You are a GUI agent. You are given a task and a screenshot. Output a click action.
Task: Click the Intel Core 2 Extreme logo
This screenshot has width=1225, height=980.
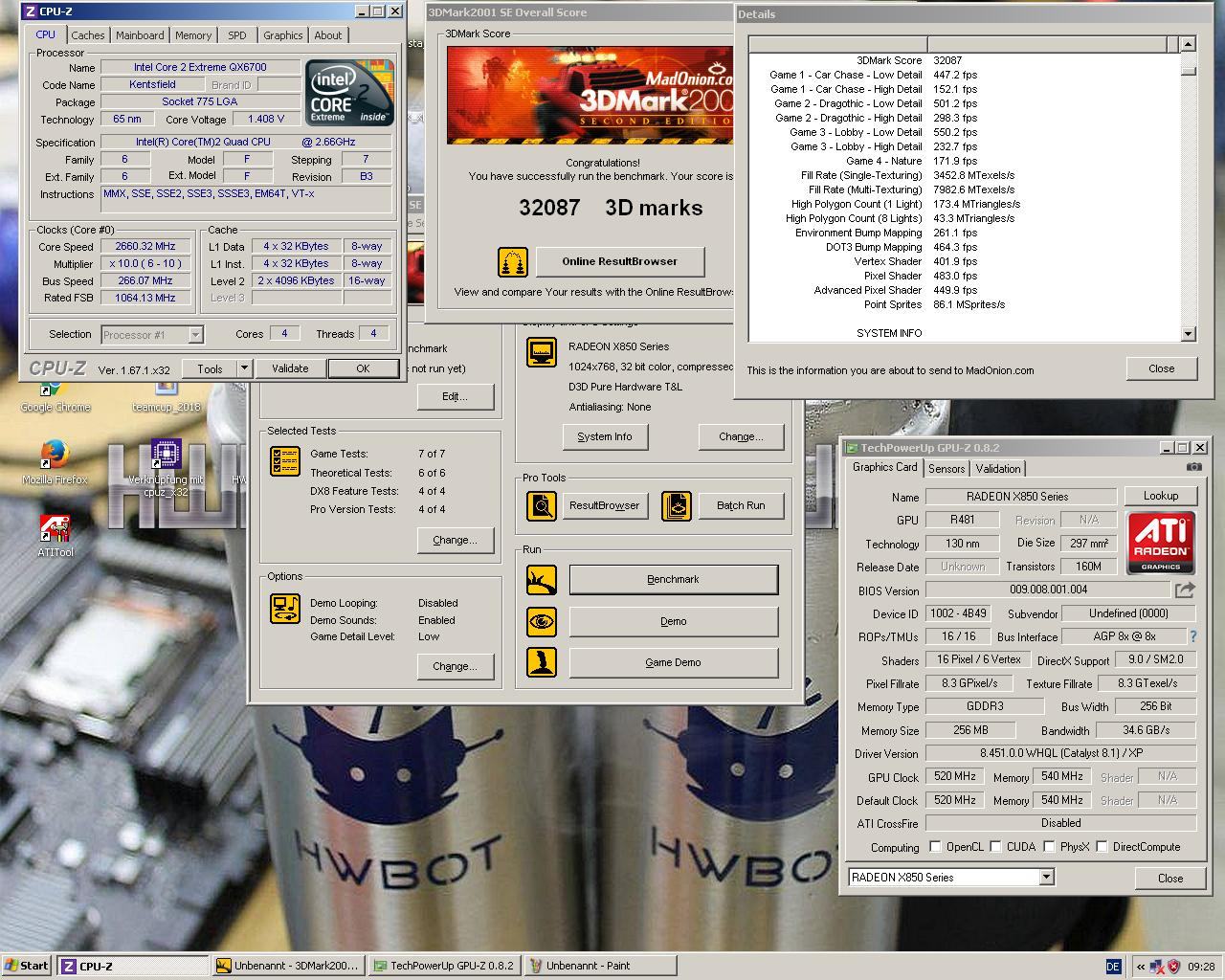[x=349, y=93]
